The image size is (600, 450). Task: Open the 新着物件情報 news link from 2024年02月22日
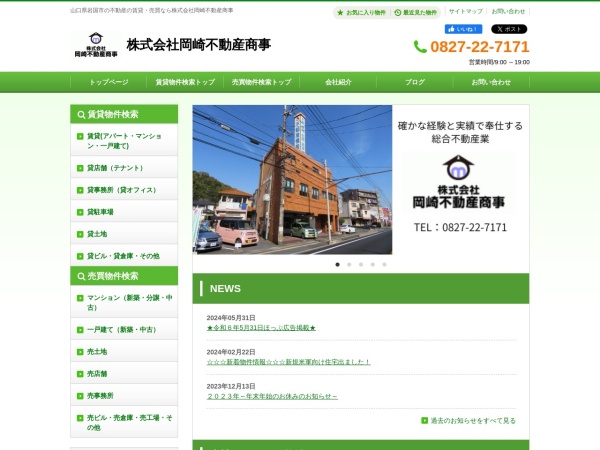[x=289, y=362]
